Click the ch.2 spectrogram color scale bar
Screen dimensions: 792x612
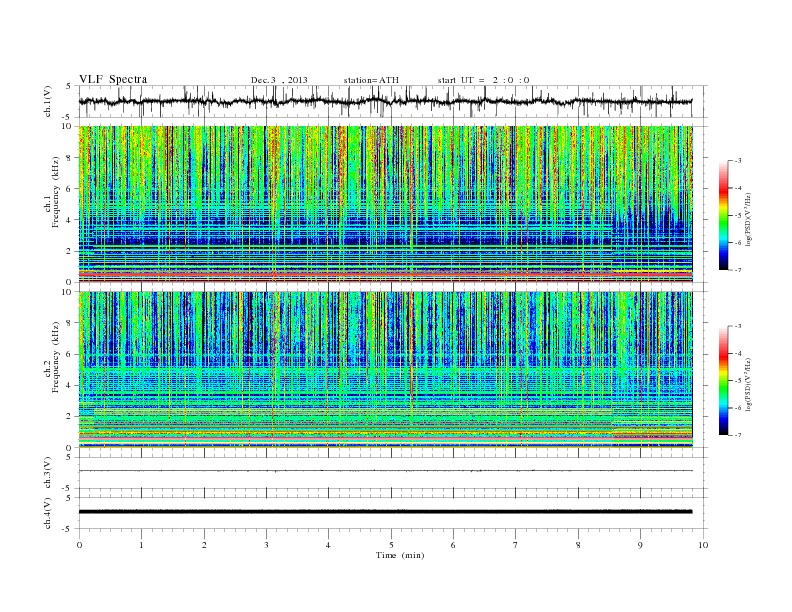point(723,380)
